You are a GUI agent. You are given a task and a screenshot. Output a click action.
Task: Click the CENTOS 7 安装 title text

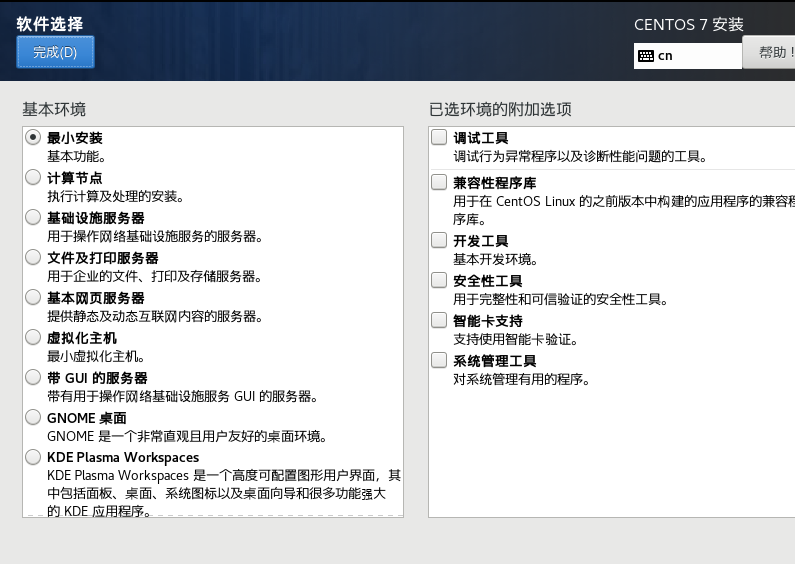tap(689, 24)
